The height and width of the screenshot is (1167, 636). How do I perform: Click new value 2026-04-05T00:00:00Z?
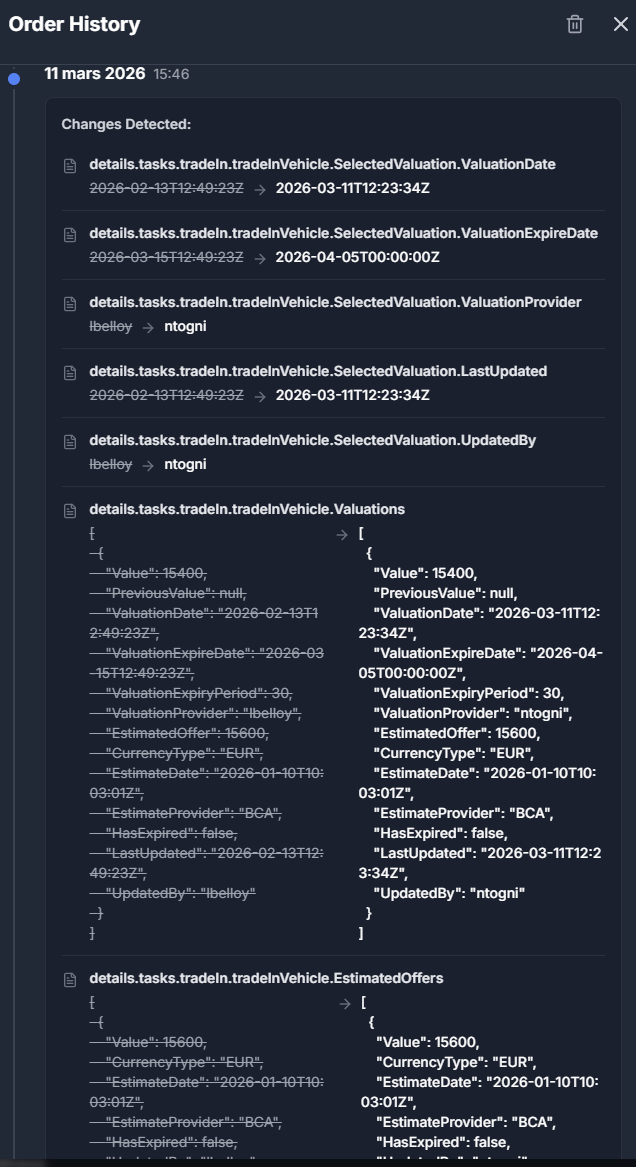[x=358, y=258]
